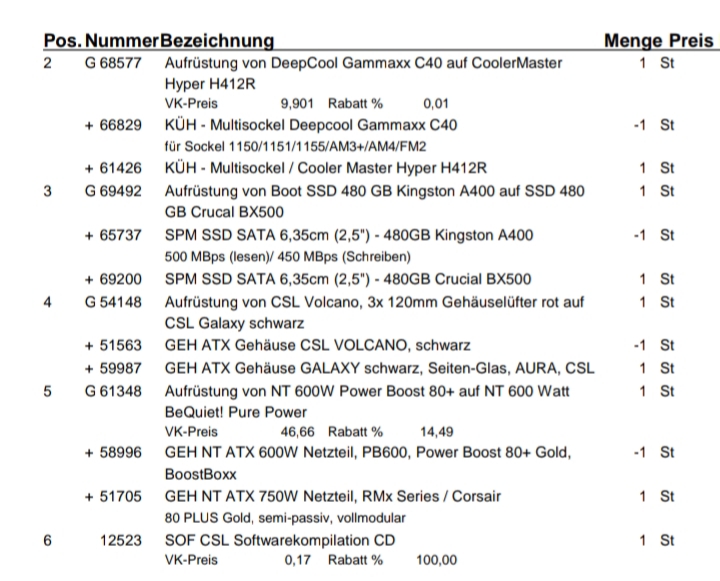Viewport: 720px width, 581px height.
Task: Select article number + 51563
Action: click(113, 345)
